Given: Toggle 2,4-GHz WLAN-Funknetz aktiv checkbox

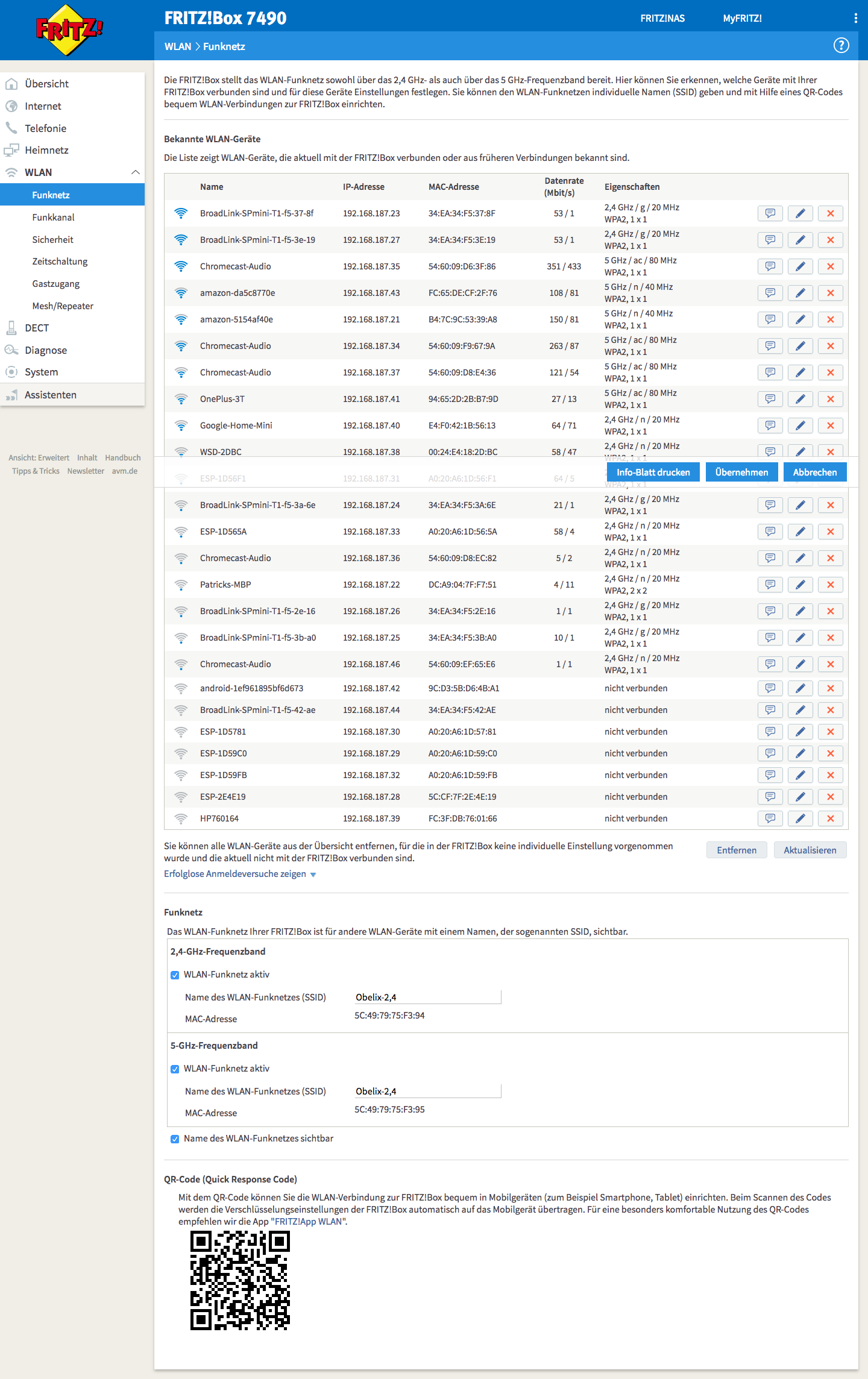Looking at the screenshot, I should 175,975.
